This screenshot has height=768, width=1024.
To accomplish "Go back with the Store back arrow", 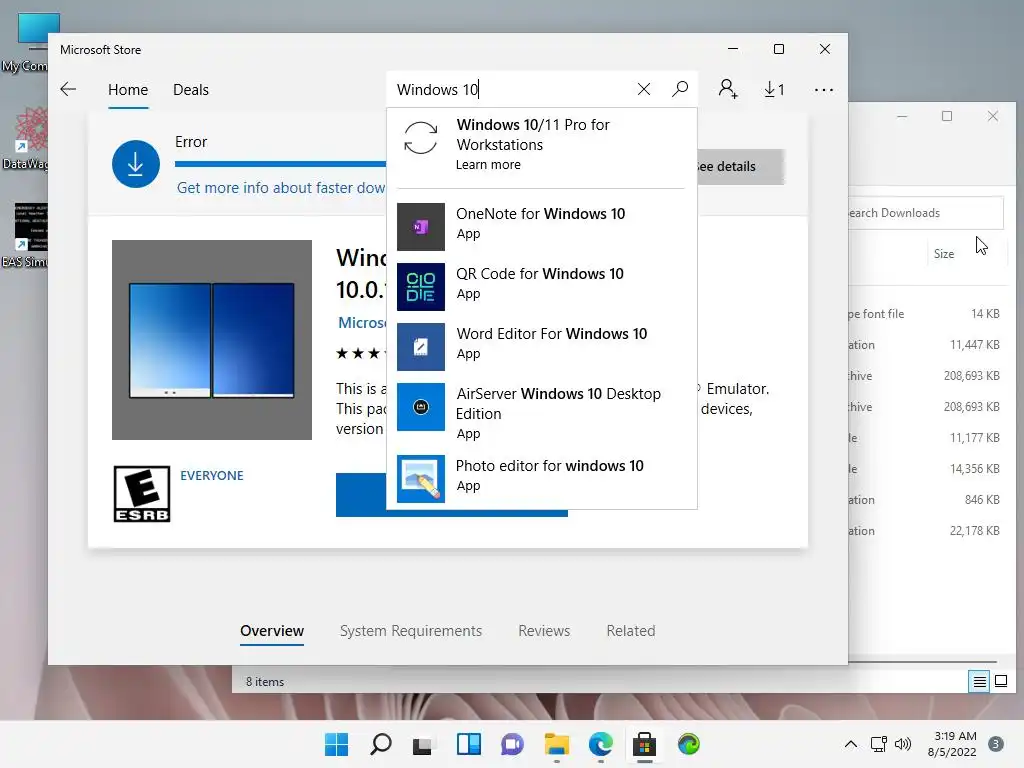I will (x=68, y=89).
